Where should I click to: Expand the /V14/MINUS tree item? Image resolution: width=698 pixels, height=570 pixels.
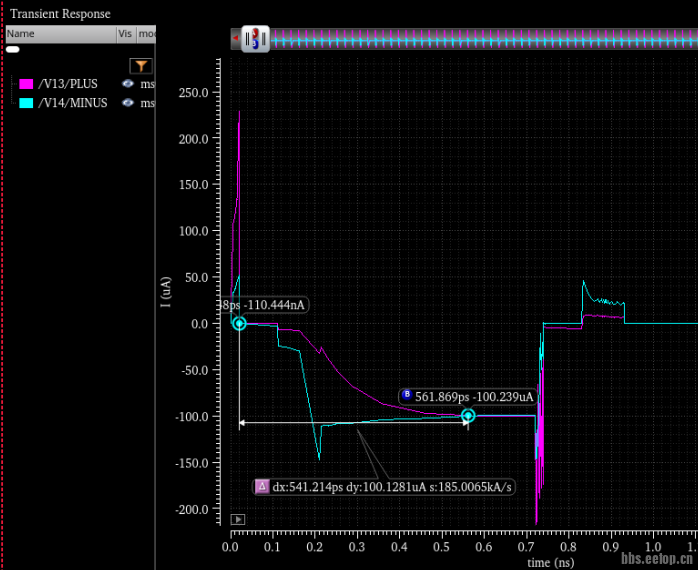coord(12,102)
